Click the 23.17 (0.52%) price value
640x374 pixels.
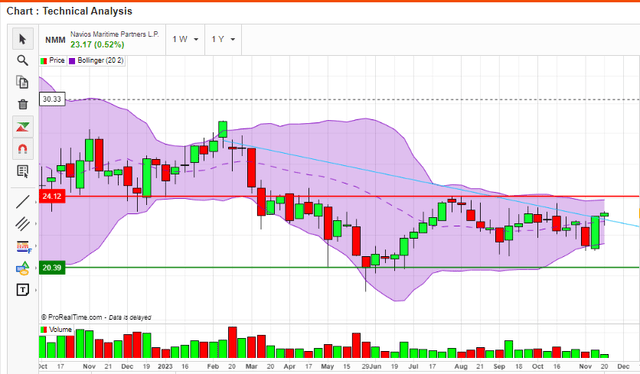[x=97, y=45]
